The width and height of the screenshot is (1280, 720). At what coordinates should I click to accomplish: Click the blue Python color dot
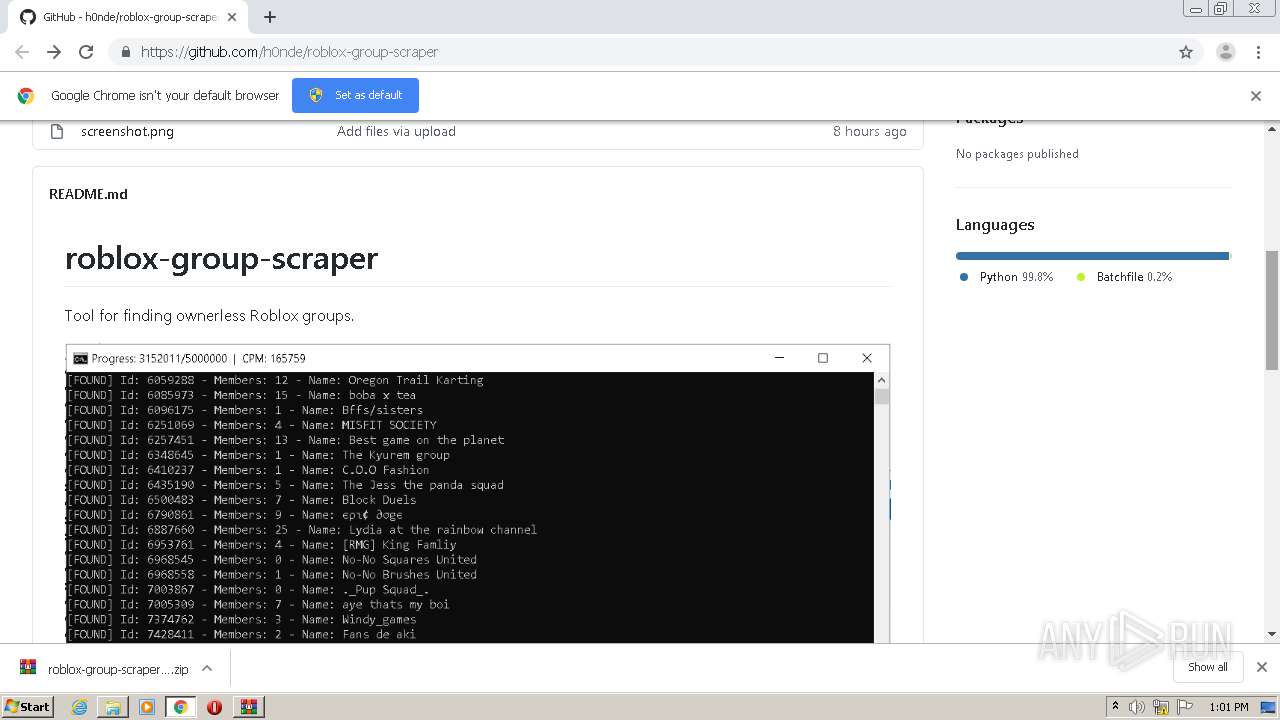(964, 277)
